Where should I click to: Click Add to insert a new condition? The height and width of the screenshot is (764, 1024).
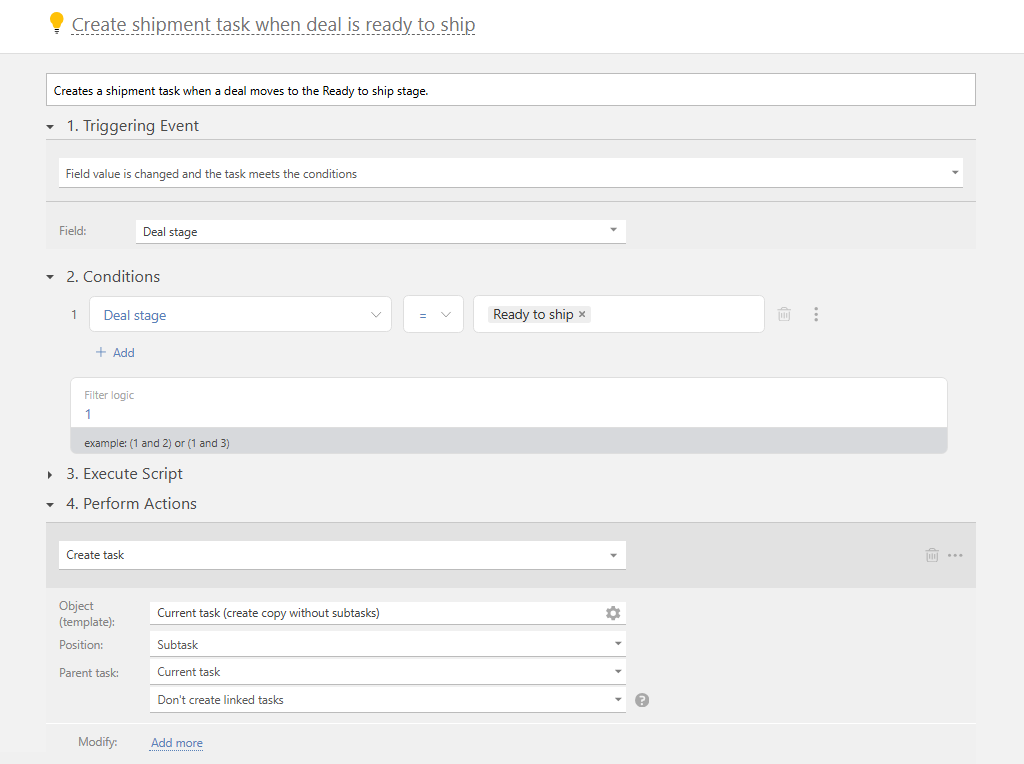(x=115, y=352)
